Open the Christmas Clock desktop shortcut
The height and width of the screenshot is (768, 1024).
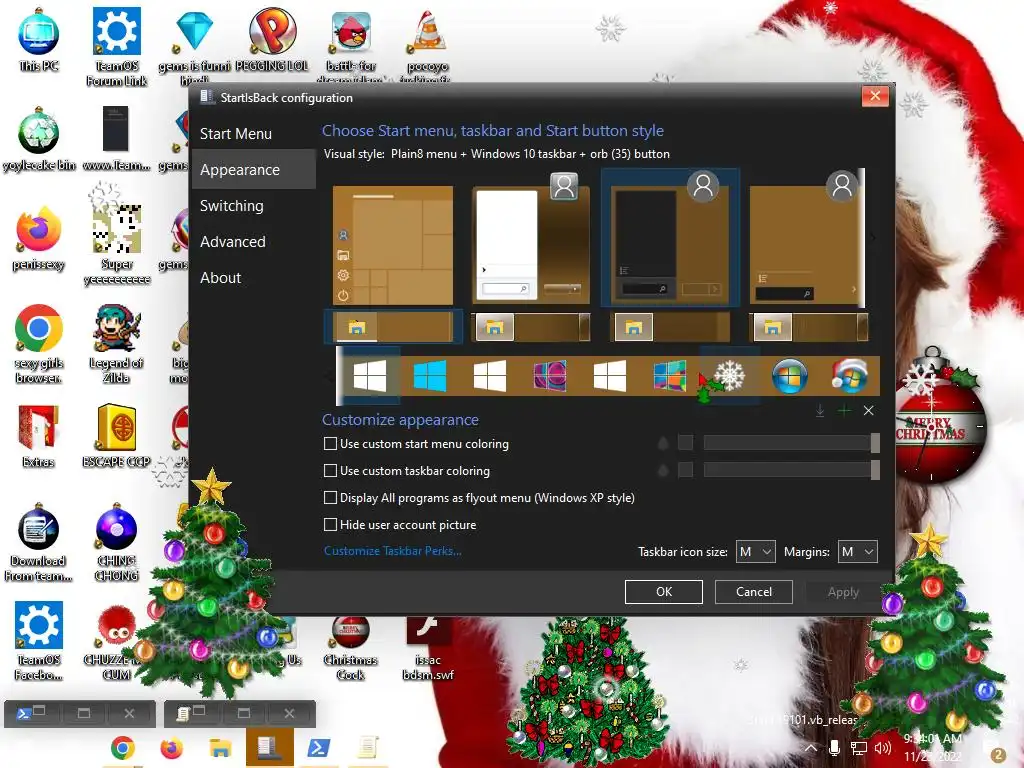point(351,650)
